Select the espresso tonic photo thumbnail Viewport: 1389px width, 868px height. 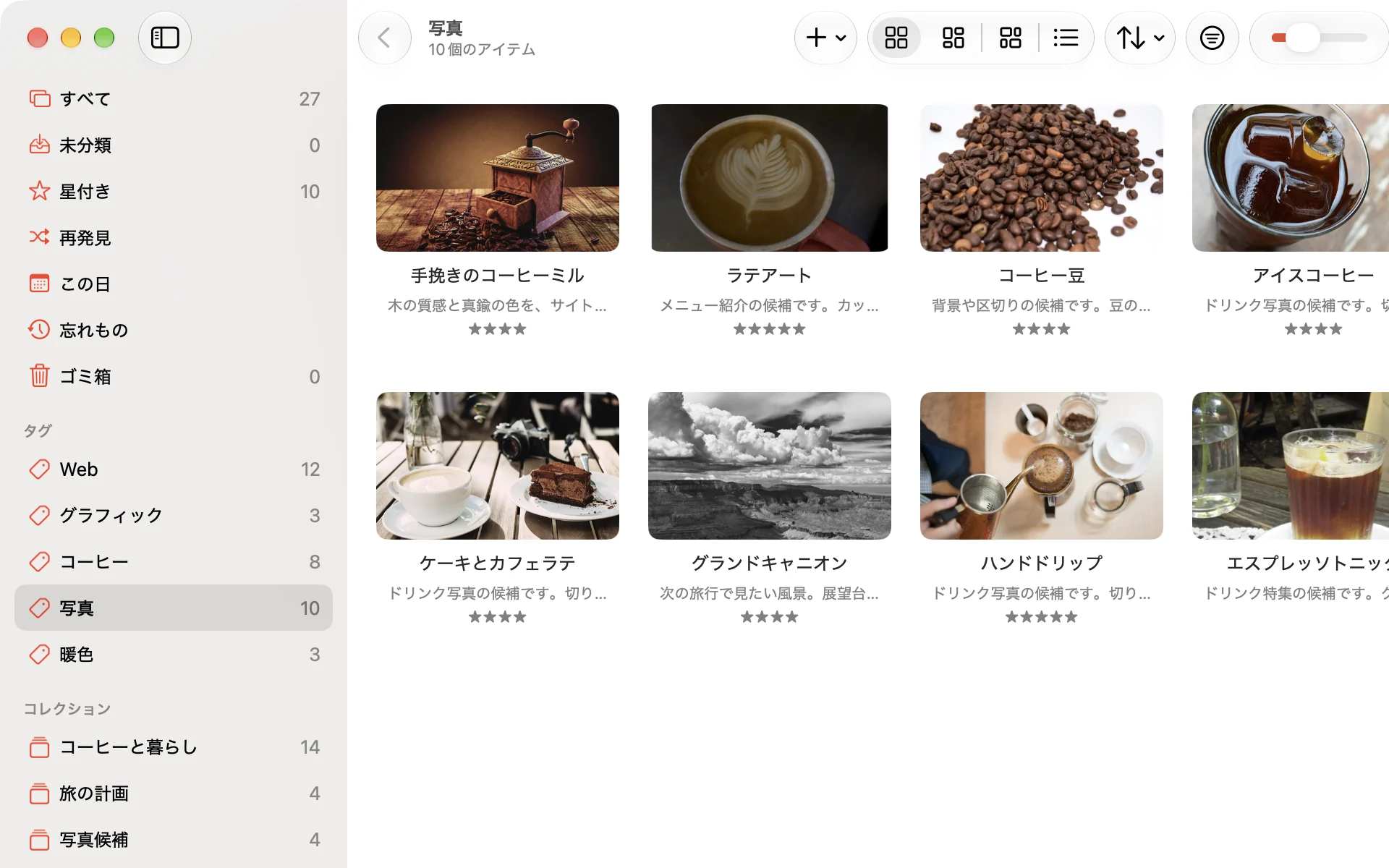pyautogui.click(x=1291, y=466)
